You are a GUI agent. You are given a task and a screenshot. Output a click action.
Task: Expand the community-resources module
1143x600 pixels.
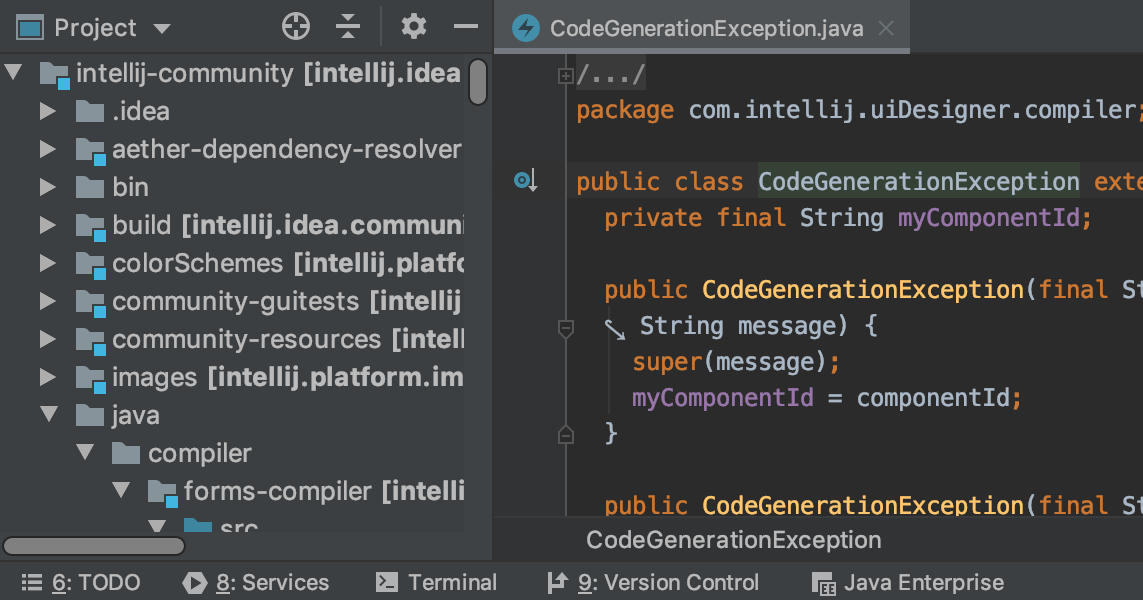(x=48, y=338)
